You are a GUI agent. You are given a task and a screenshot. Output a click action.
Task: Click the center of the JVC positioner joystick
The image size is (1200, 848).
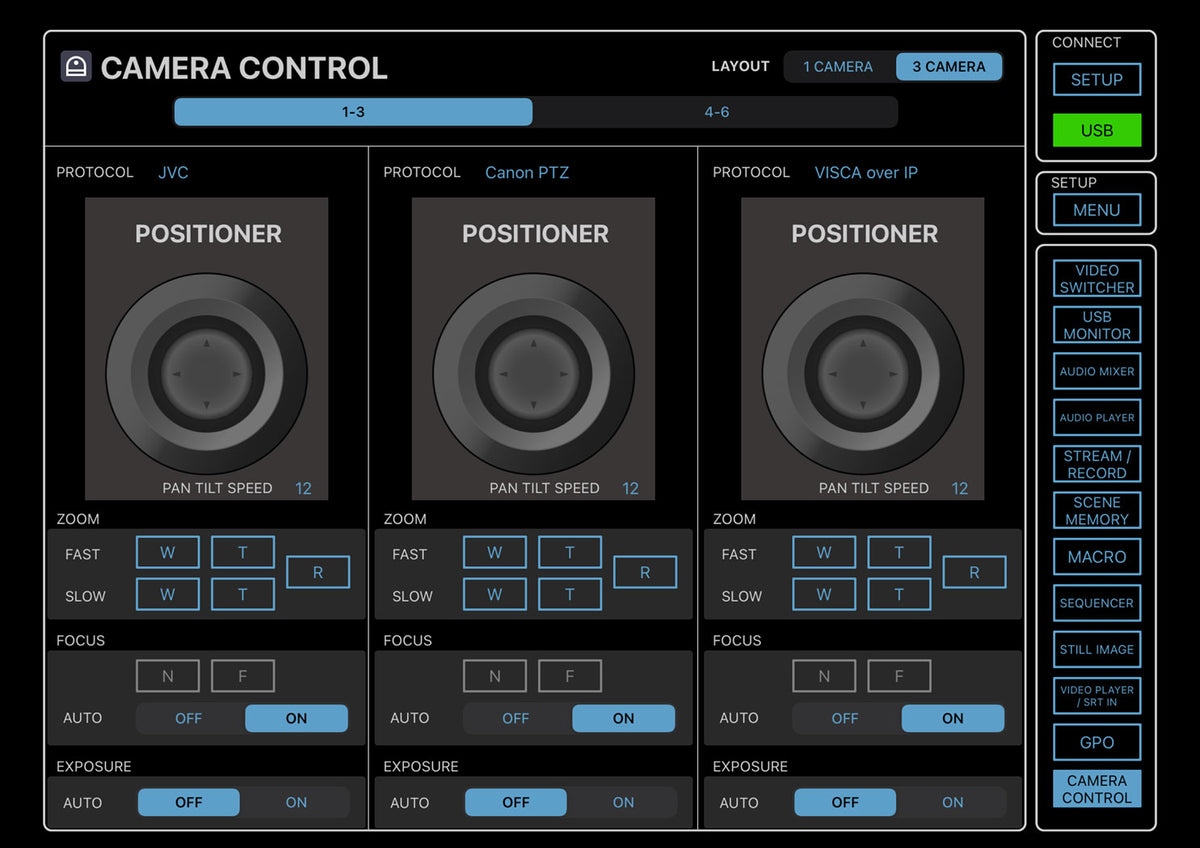(206, 373)
